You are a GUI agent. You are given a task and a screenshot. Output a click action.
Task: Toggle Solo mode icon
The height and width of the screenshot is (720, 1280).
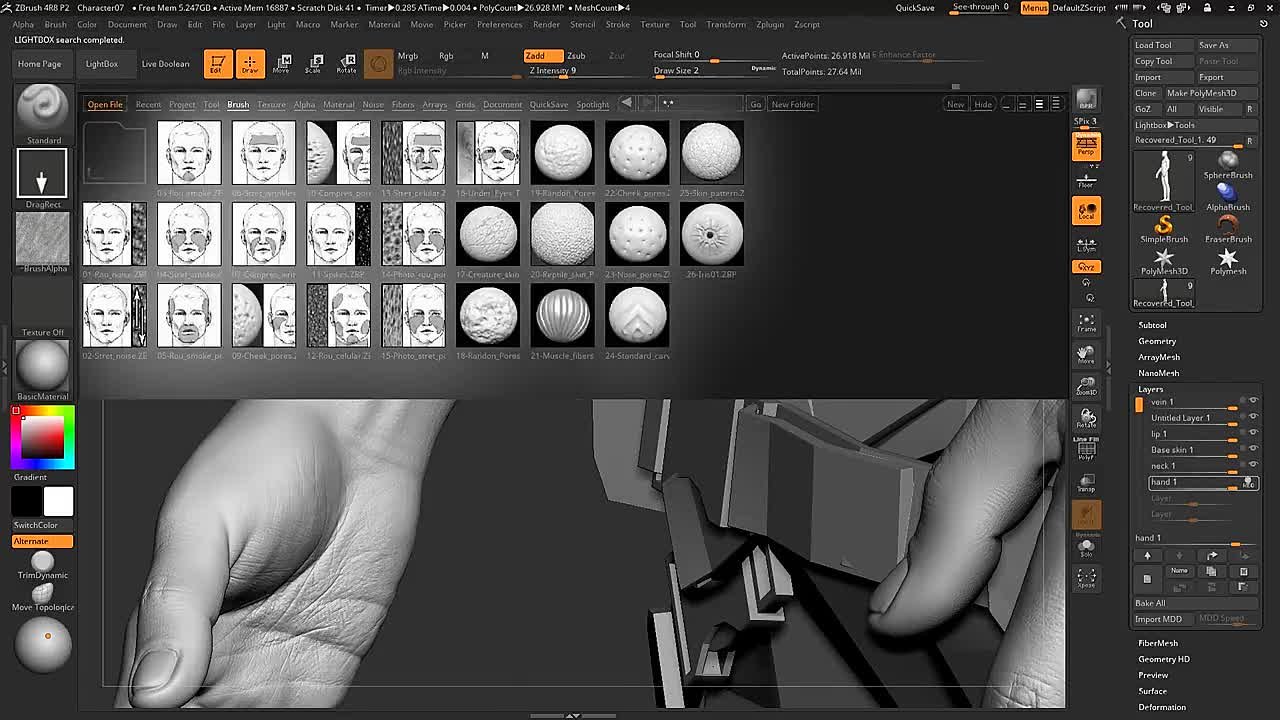(1086, 547)
